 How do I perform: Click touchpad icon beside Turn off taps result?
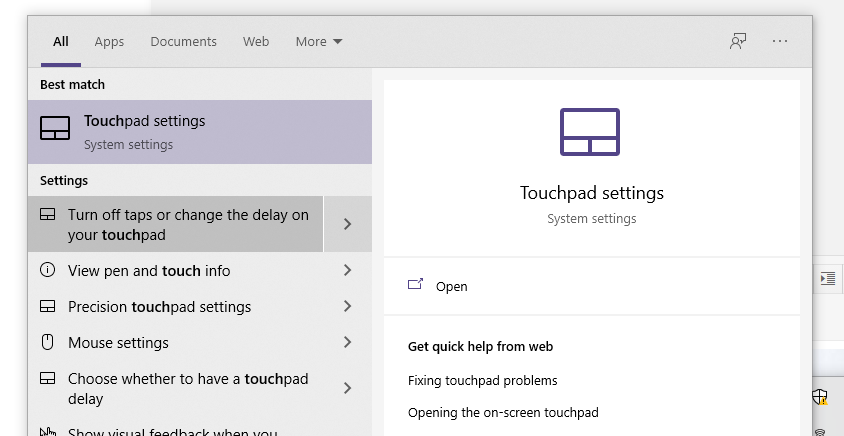(47, 215)
